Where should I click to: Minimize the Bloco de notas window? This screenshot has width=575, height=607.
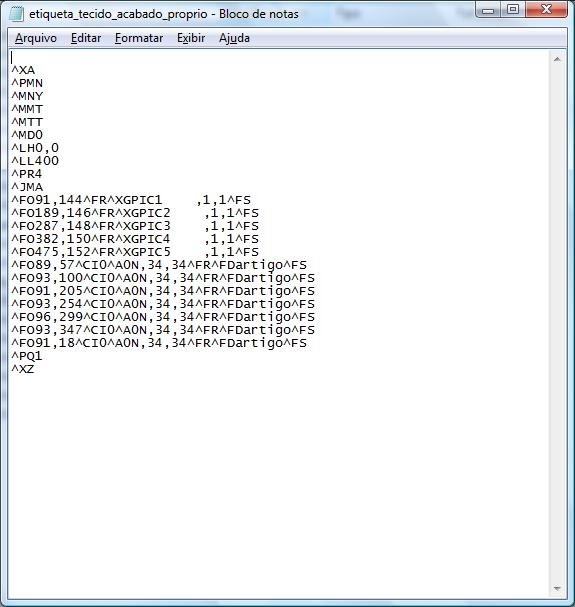488,9
